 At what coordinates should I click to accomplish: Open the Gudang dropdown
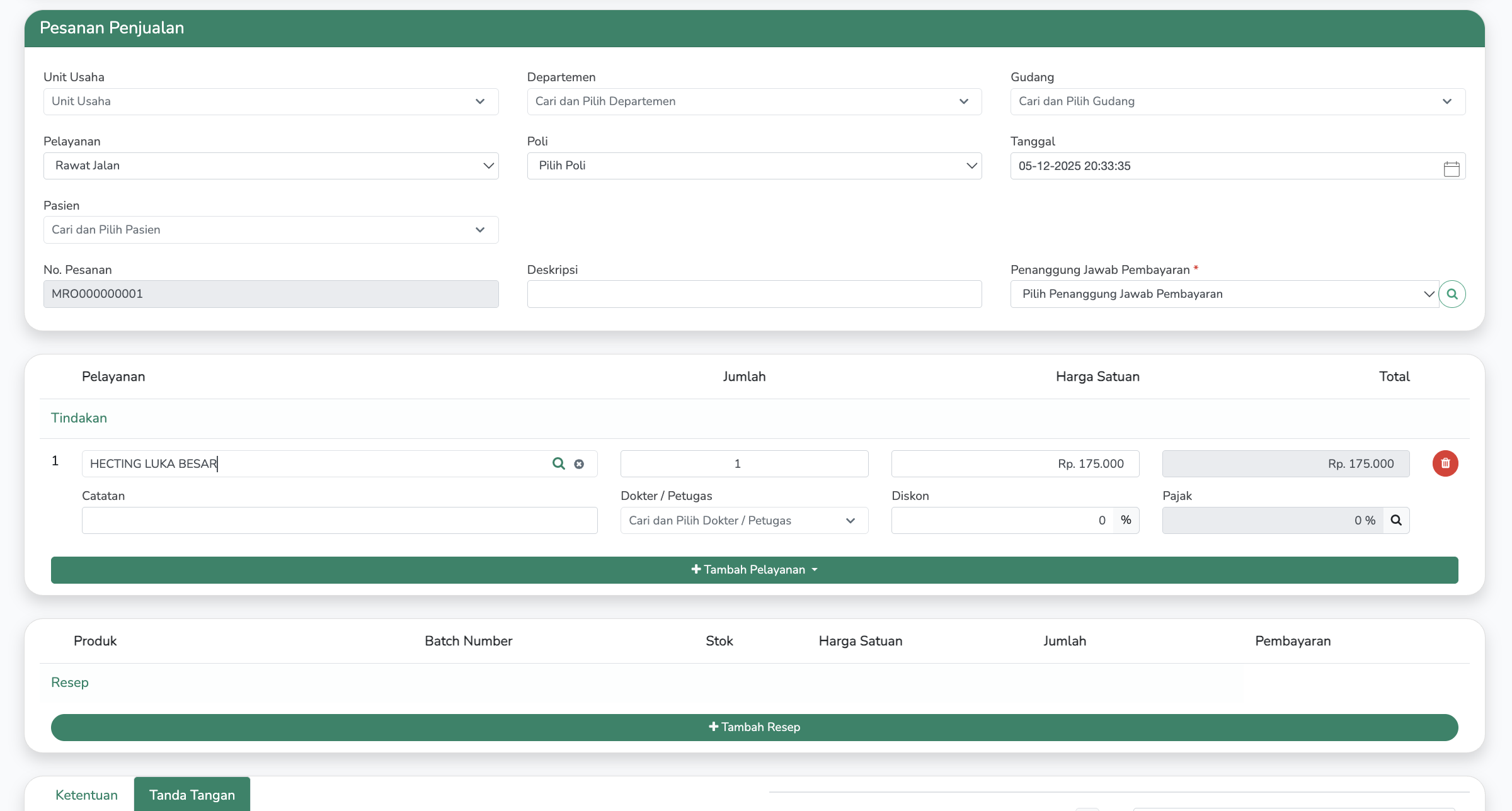click(1237, 101)
